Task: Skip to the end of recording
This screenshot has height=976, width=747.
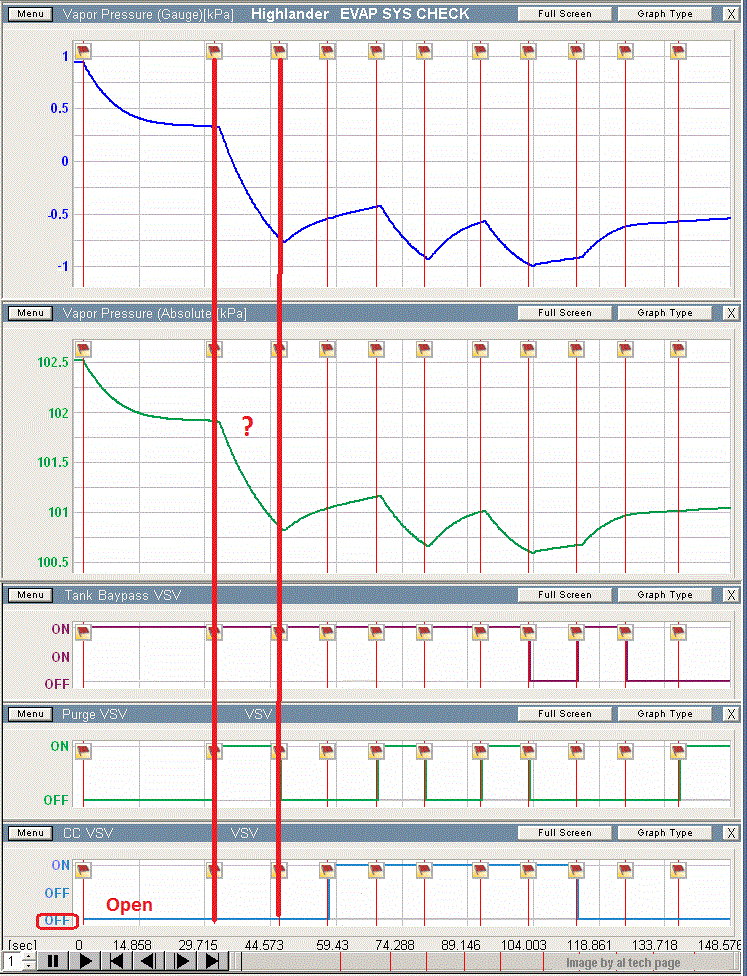Action: click(212, 961)
